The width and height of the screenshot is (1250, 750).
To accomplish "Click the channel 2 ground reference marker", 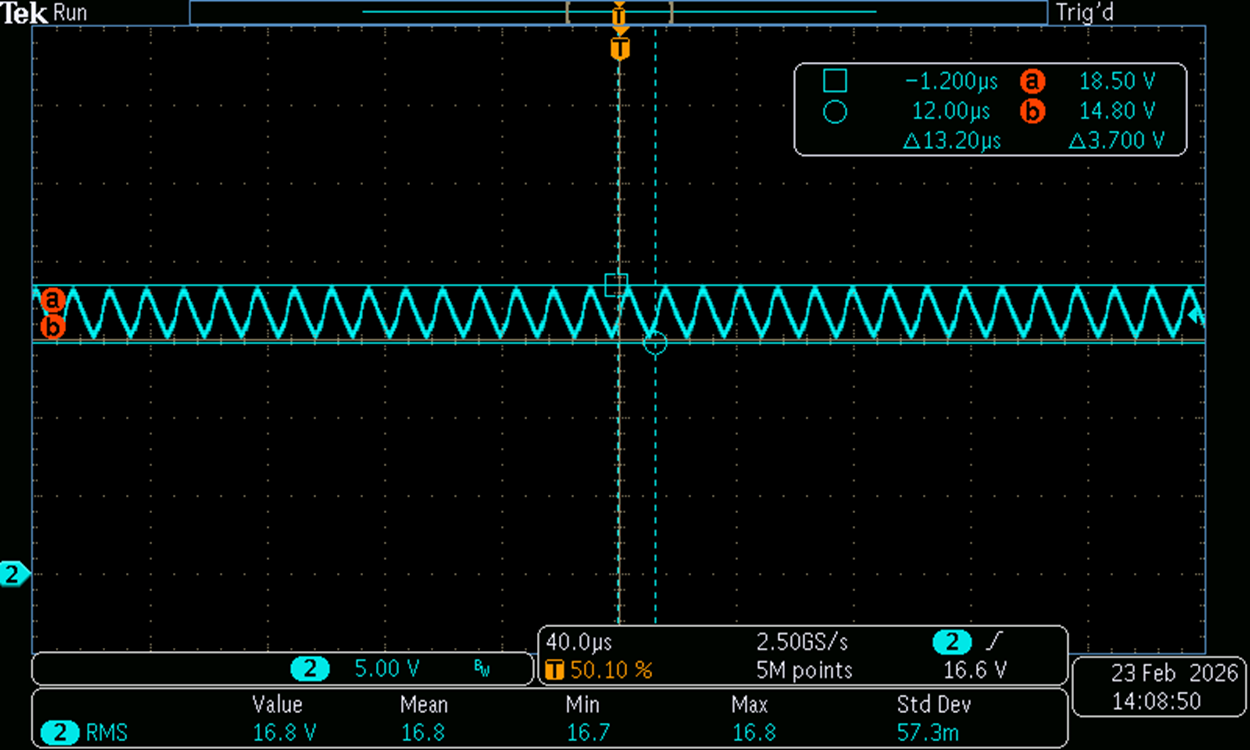I will tap(15, 574).
